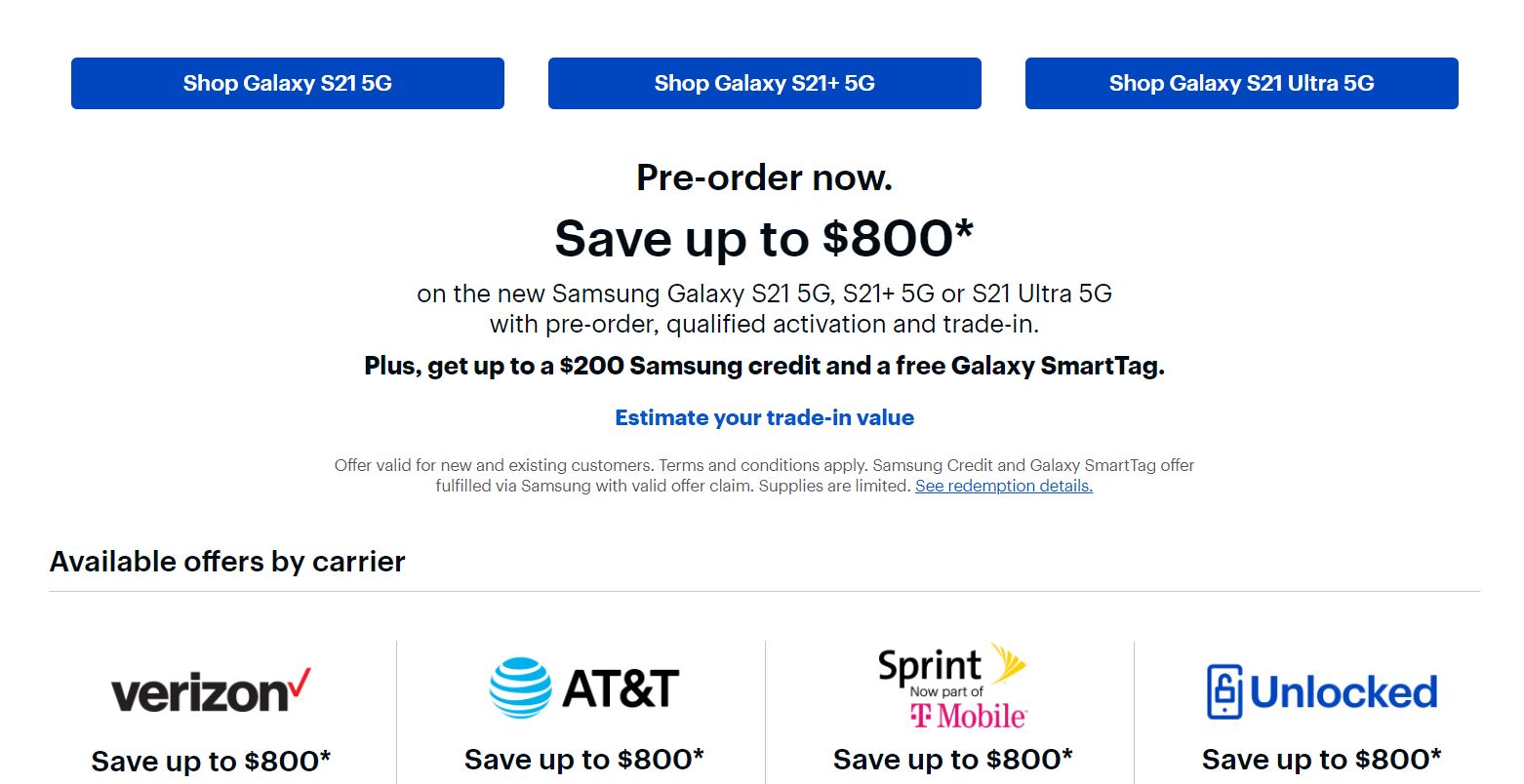Open the Sprint T-Mobile Save up to $800 offer
This screenshot has width=1524, height=784.
point(952,759)
